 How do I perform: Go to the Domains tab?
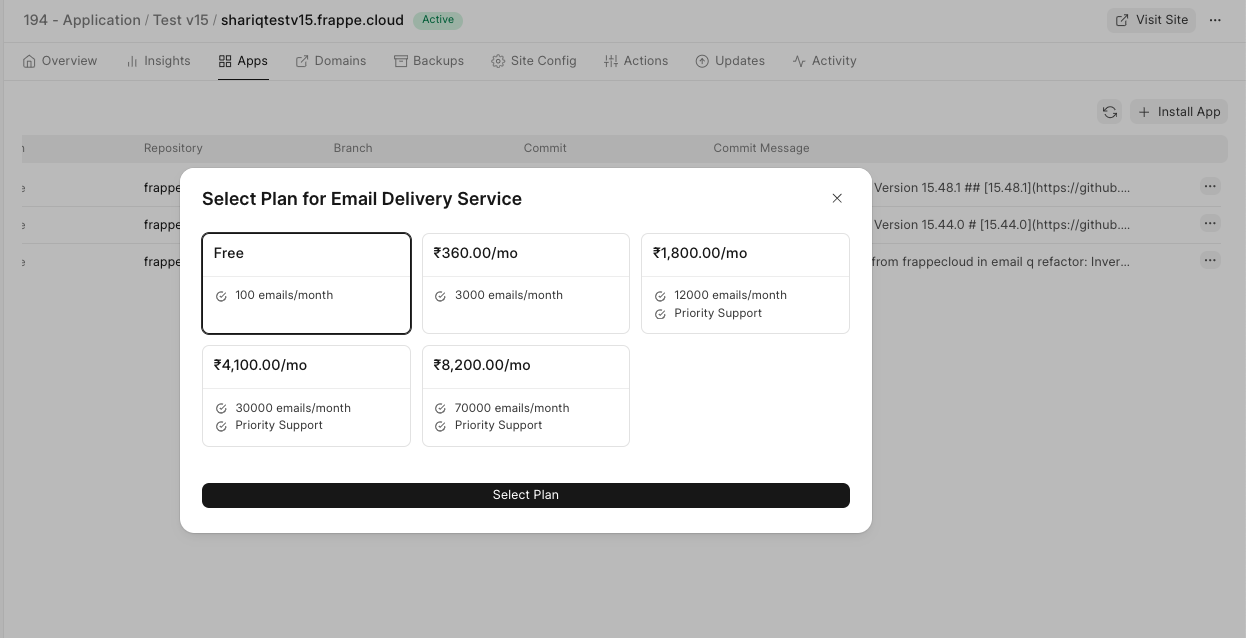point(331,61)
